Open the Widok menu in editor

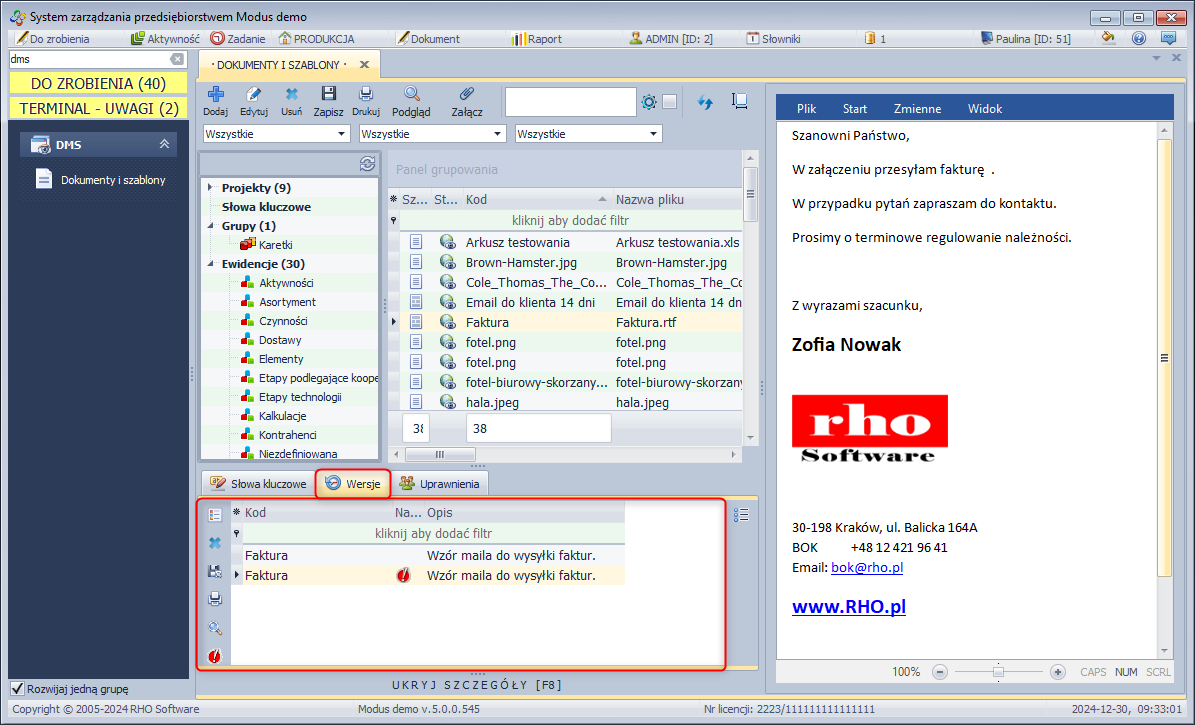coord(985,108)
